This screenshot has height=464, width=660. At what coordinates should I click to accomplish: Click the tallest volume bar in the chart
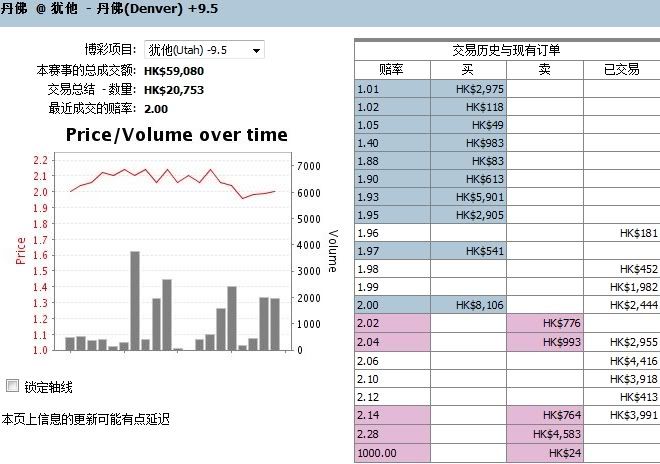(x=135, y=300)
